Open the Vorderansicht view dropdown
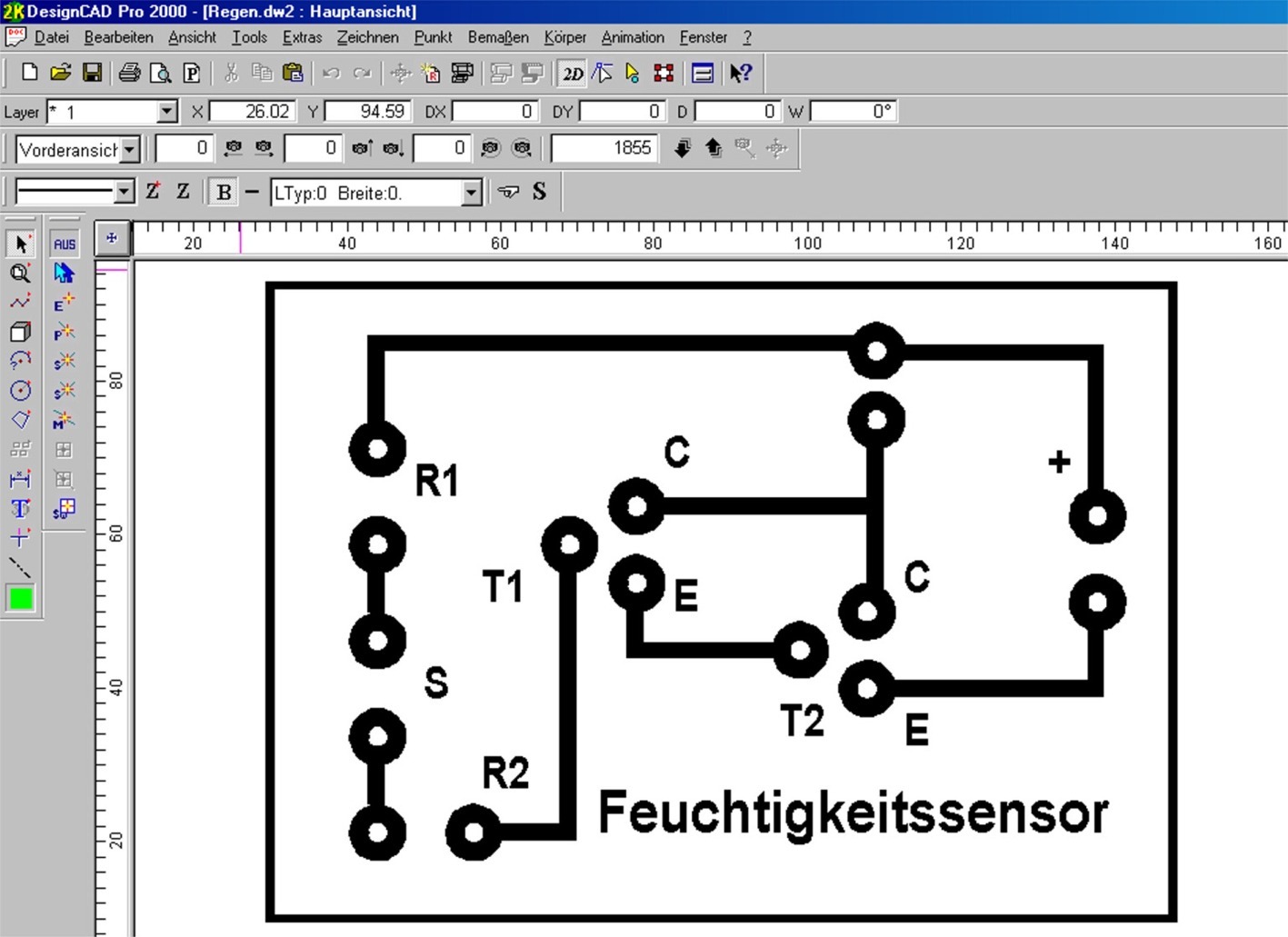This screenshot has height=937, width=1288. coord(130,149)
